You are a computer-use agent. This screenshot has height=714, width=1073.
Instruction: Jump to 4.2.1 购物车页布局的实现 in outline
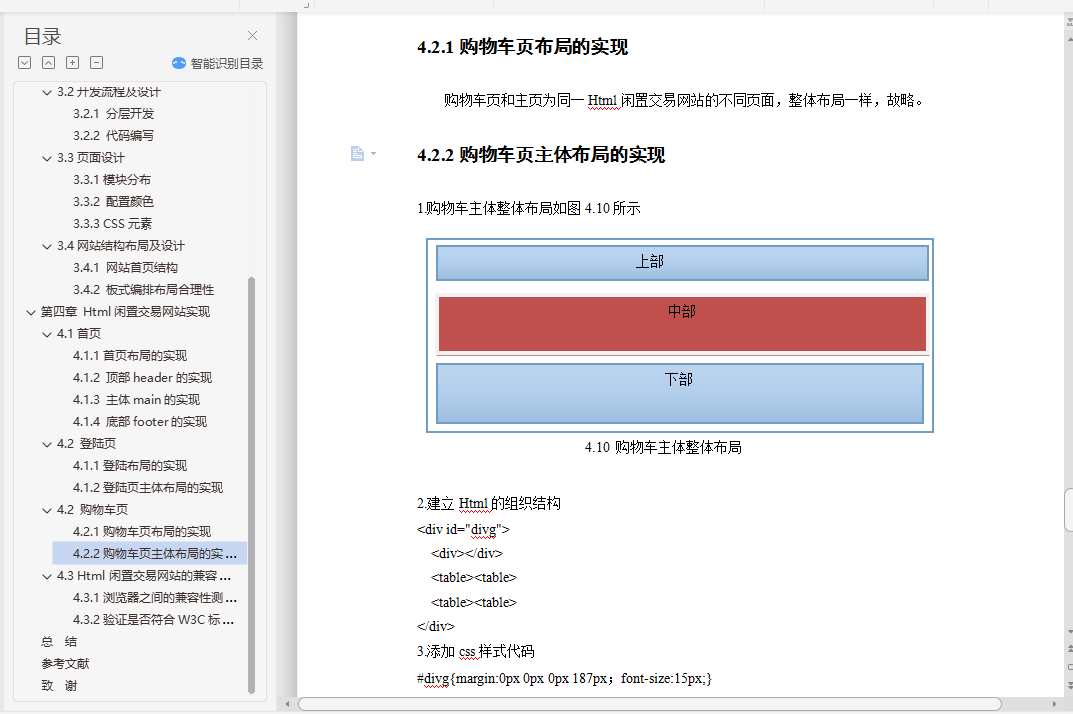[142, 531]
